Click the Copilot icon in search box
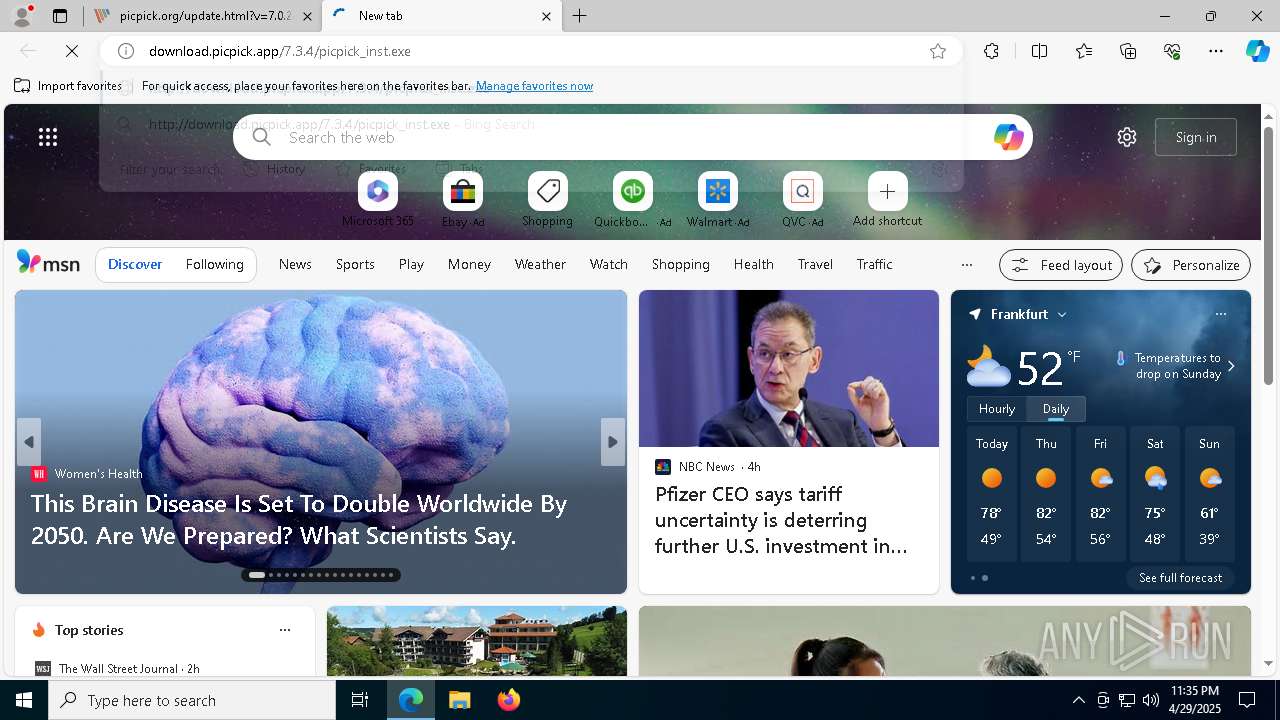The image size is (1280, 720). click(x=1008, y=137)
